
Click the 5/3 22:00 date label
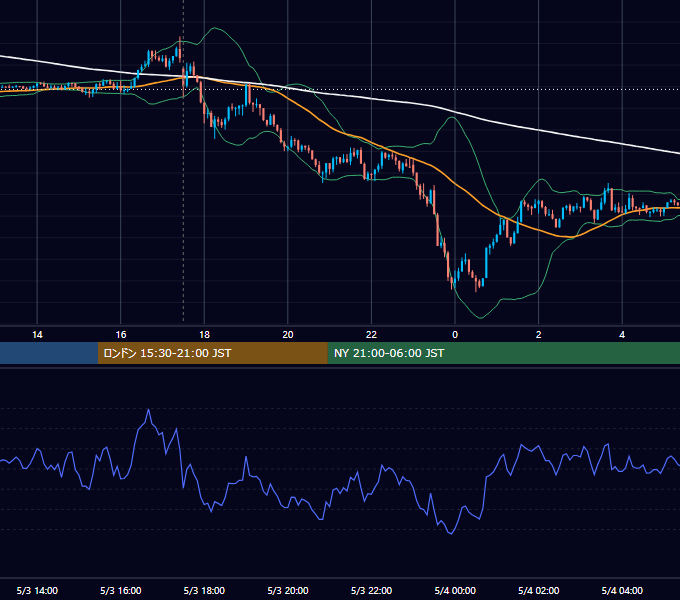pyautogui.click(x=372, y=590)
